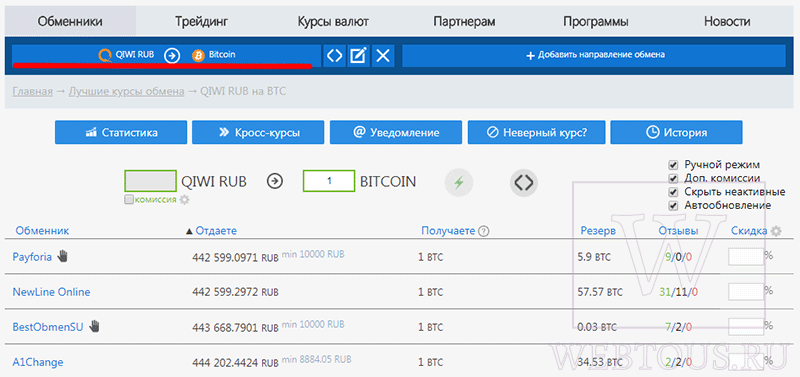Click the round arrow between QIWI RUB and BITCOIN
The image size is (800, 377).
coord(275,181)
